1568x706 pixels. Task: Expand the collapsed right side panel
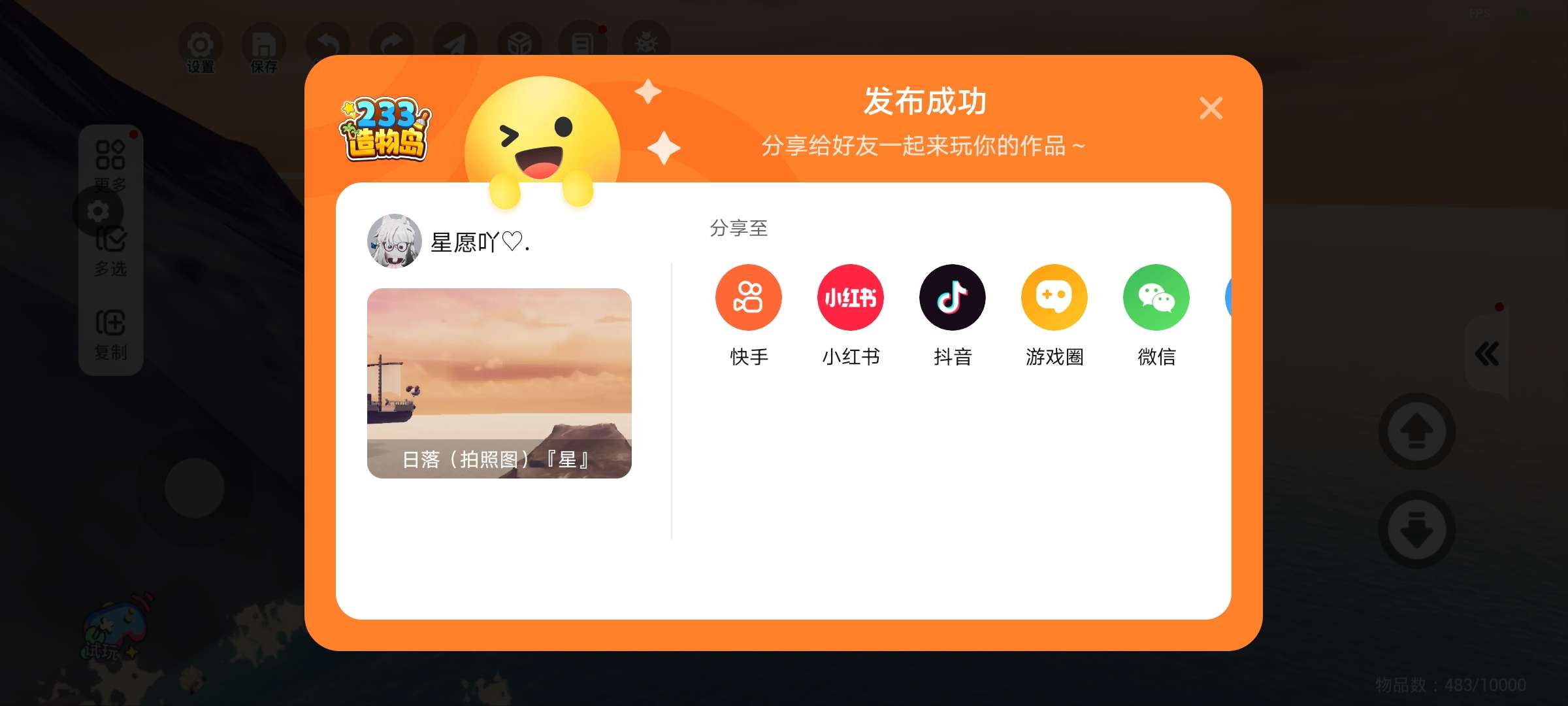[1487, 354]
